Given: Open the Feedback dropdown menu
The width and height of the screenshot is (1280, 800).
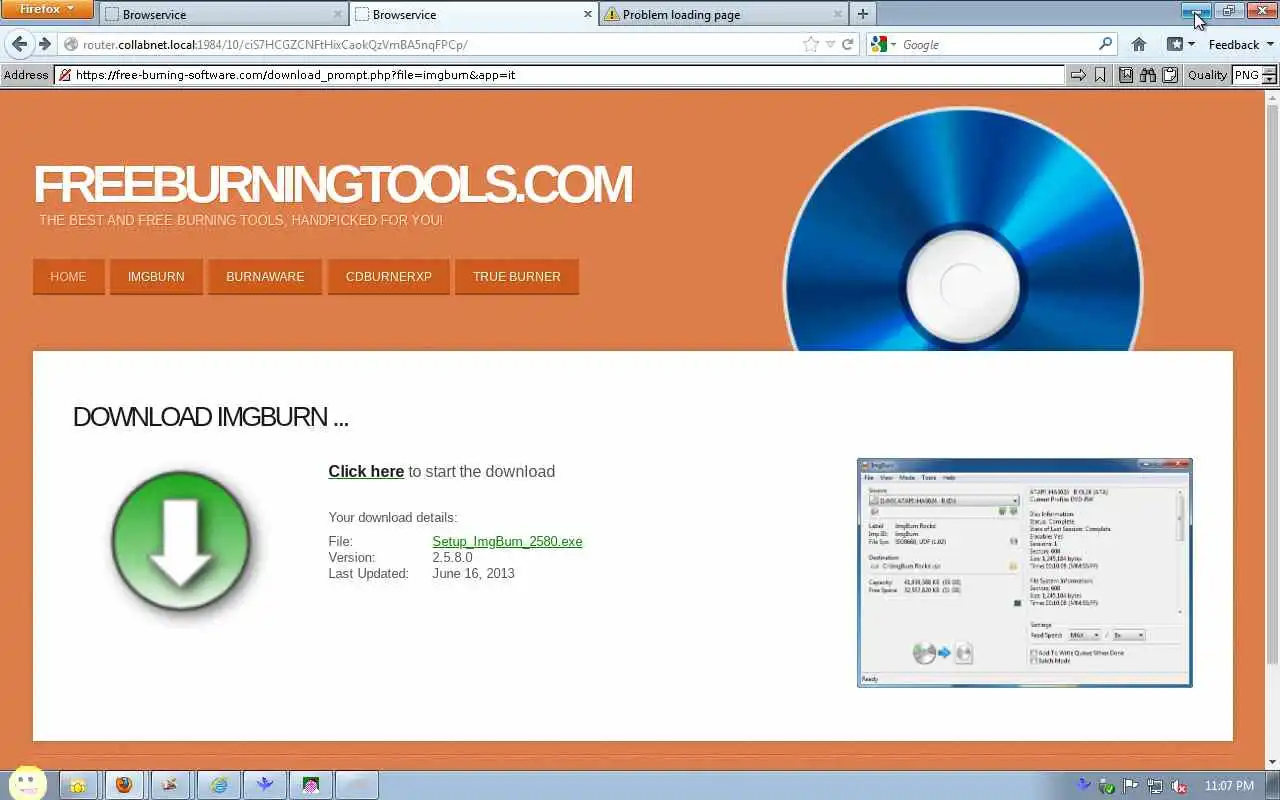Looking at the screenshot, I should (x=1241, y=44).
